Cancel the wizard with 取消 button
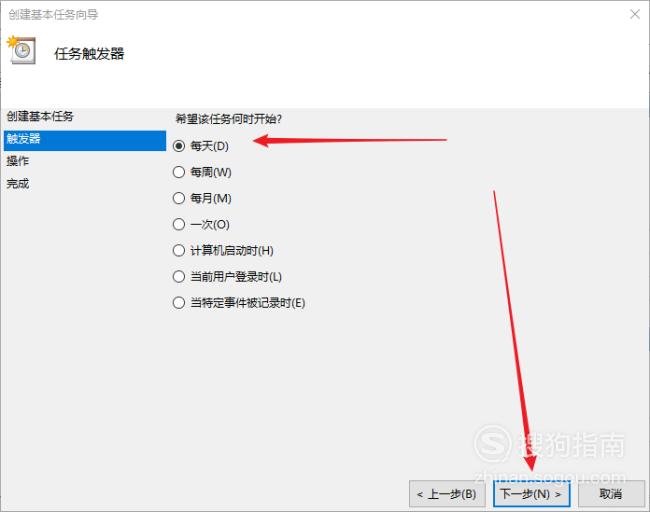This screenshot has width=650, height=512. pyautogui.click(x=611, y=494)
